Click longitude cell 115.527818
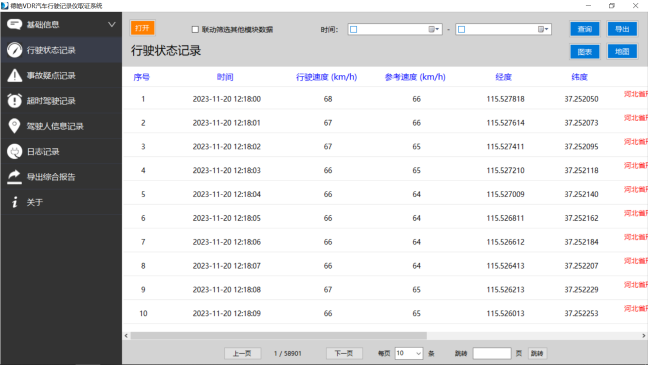648x365 pixels. click(505, 99)
